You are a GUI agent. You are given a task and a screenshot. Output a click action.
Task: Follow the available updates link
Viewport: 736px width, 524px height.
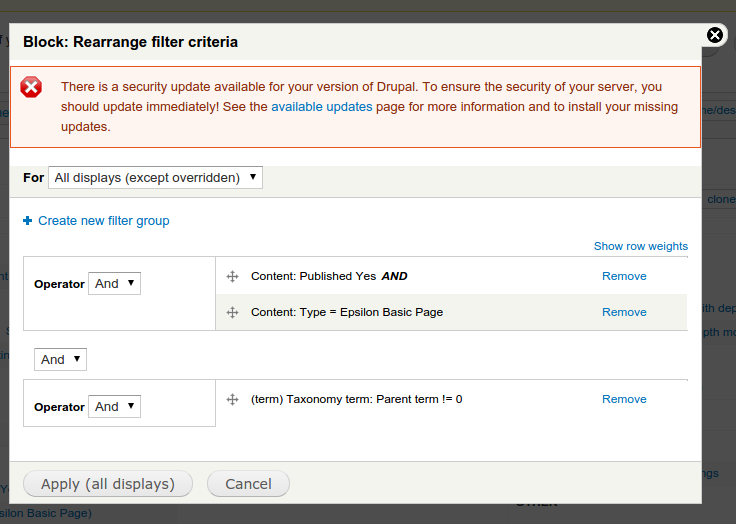(322, 107)
